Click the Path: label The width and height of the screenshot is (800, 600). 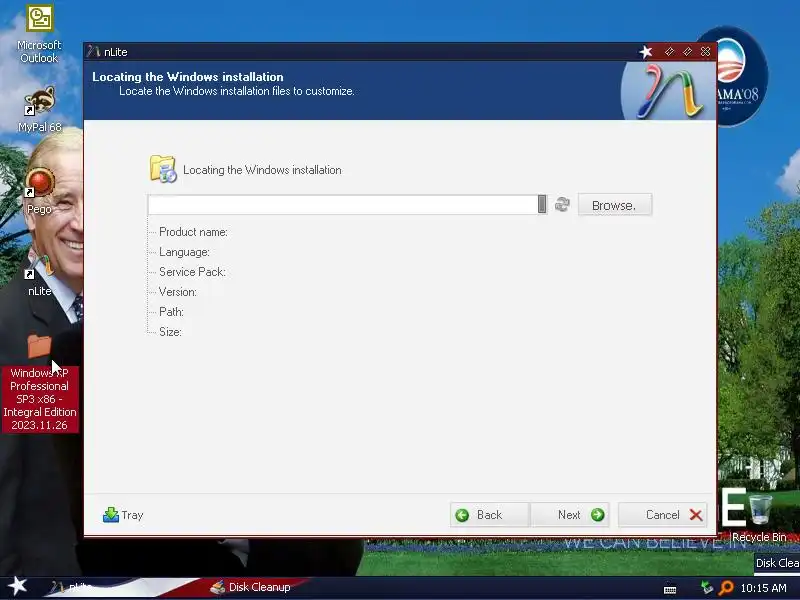171,312
